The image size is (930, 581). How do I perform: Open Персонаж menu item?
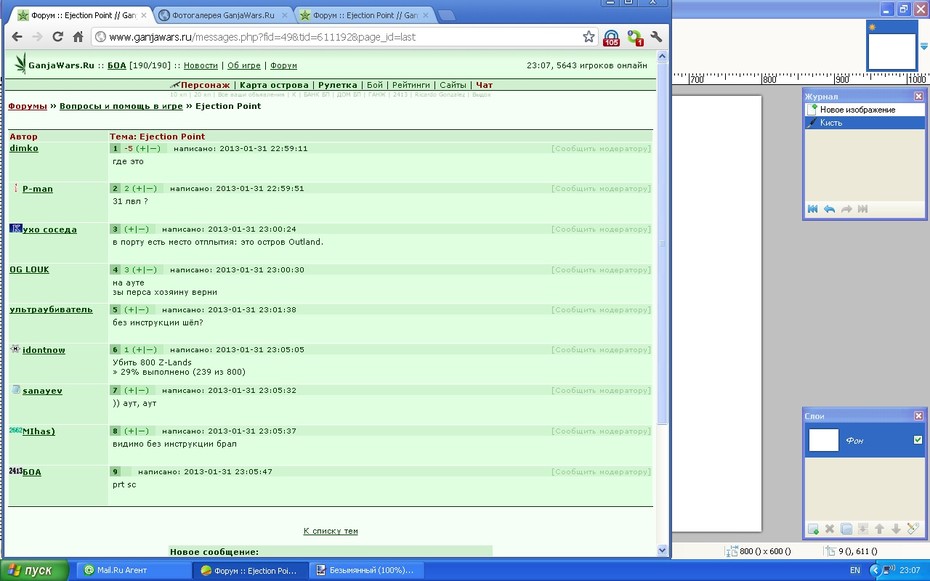tap(205, 85)
